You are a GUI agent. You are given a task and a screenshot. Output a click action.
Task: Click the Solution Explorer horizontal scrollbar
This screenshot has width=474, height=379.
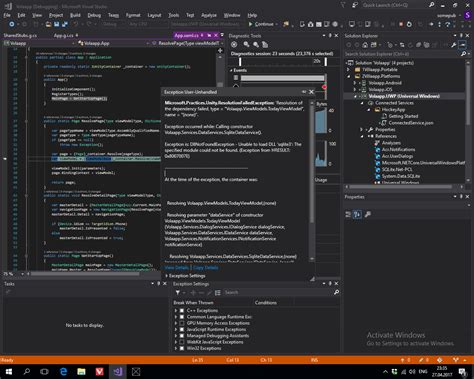404,187
